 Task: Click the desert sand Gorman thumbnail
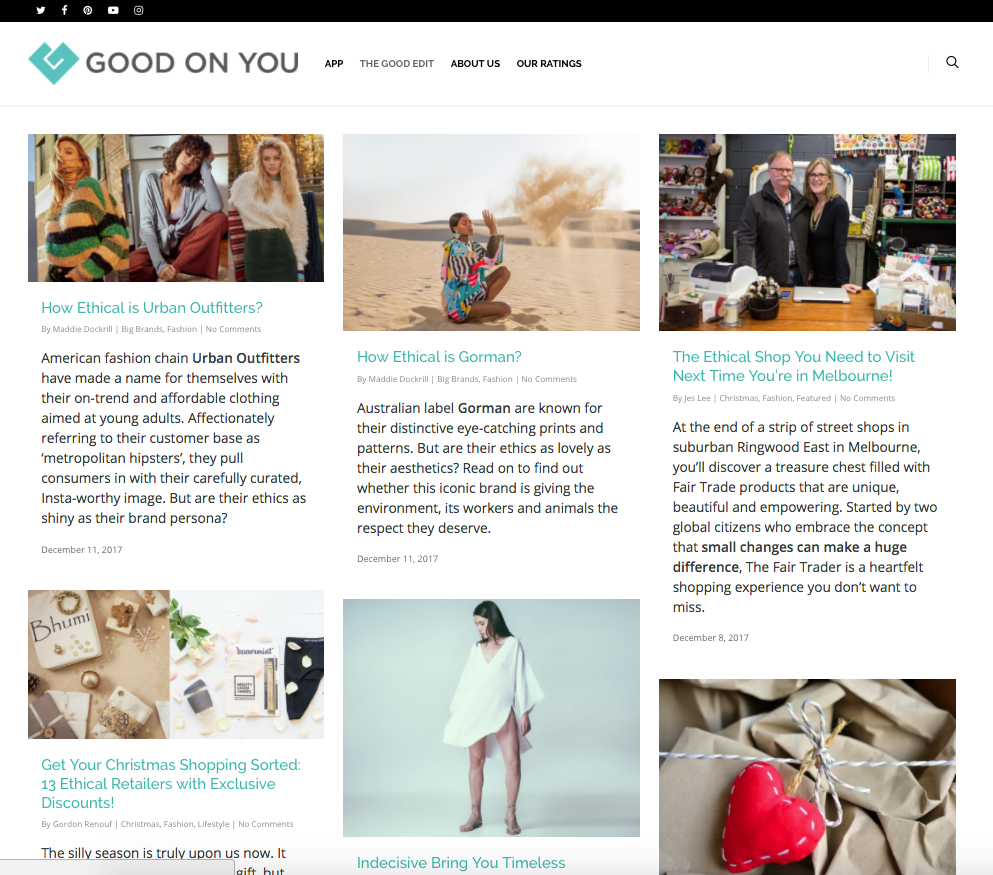tap(491, 232)
